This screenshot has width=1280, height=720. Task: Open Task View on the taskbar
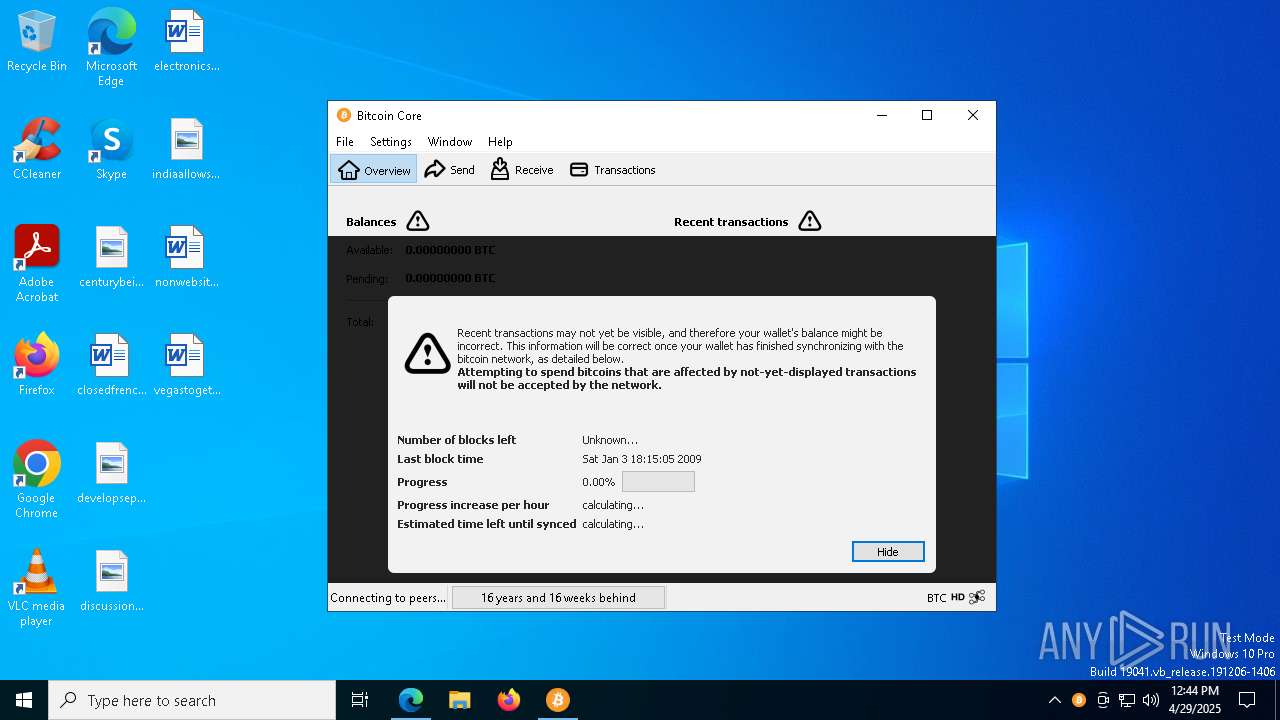[x=360, y=700]
